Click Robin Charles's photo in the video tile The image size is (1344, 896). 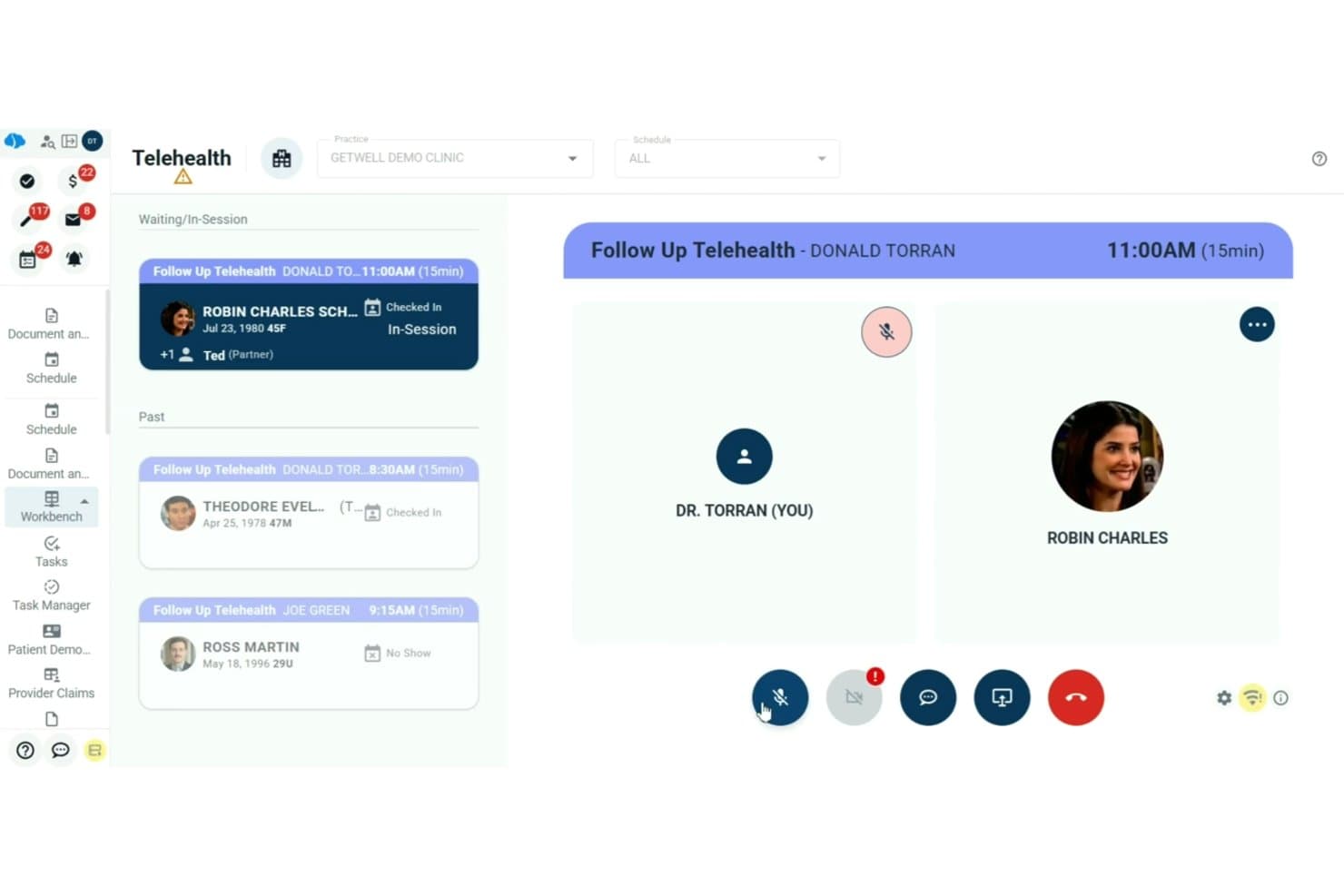(1107, 457)
